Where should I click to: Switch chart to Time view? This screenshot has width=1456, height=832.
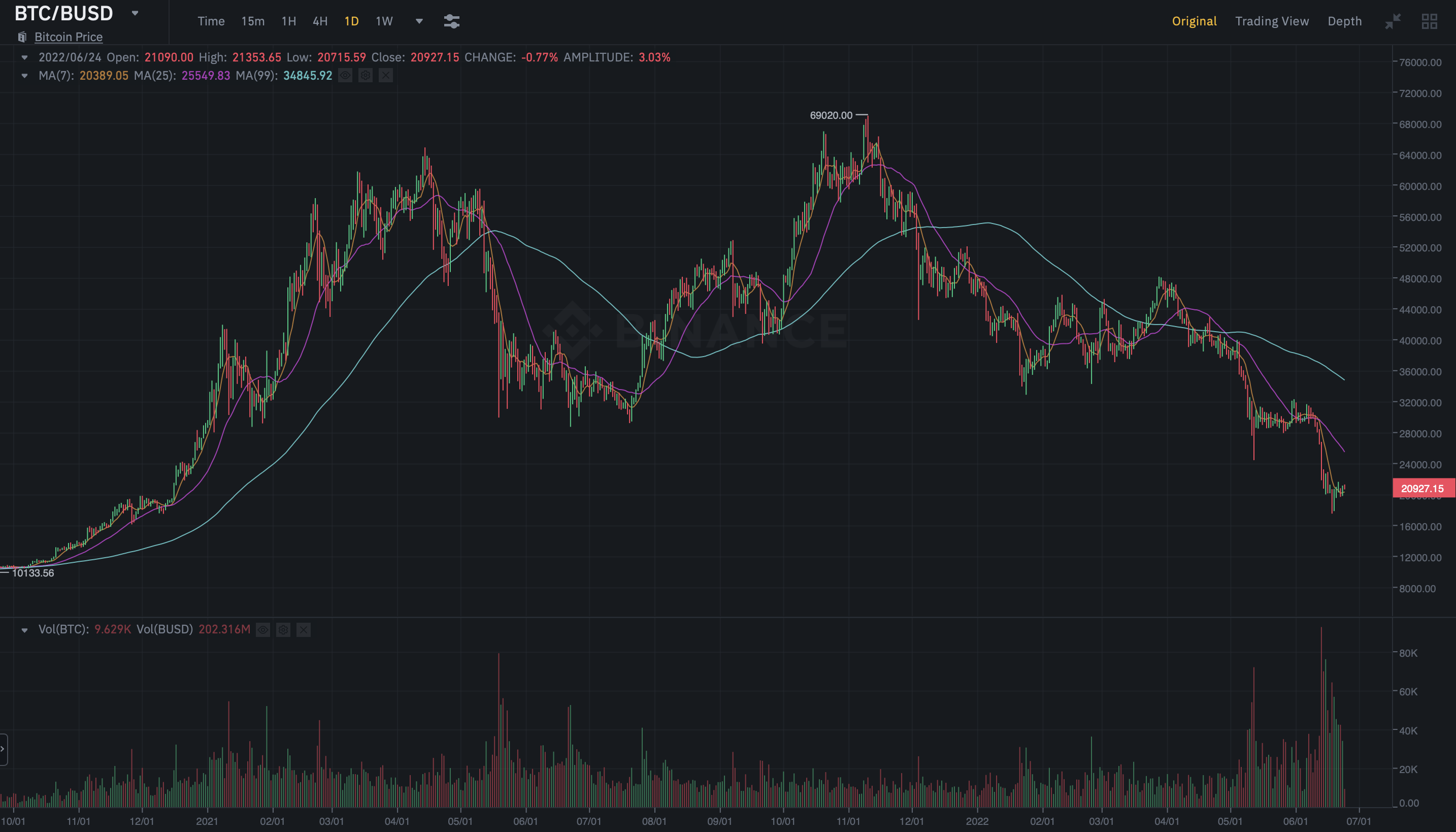point(211,21)
